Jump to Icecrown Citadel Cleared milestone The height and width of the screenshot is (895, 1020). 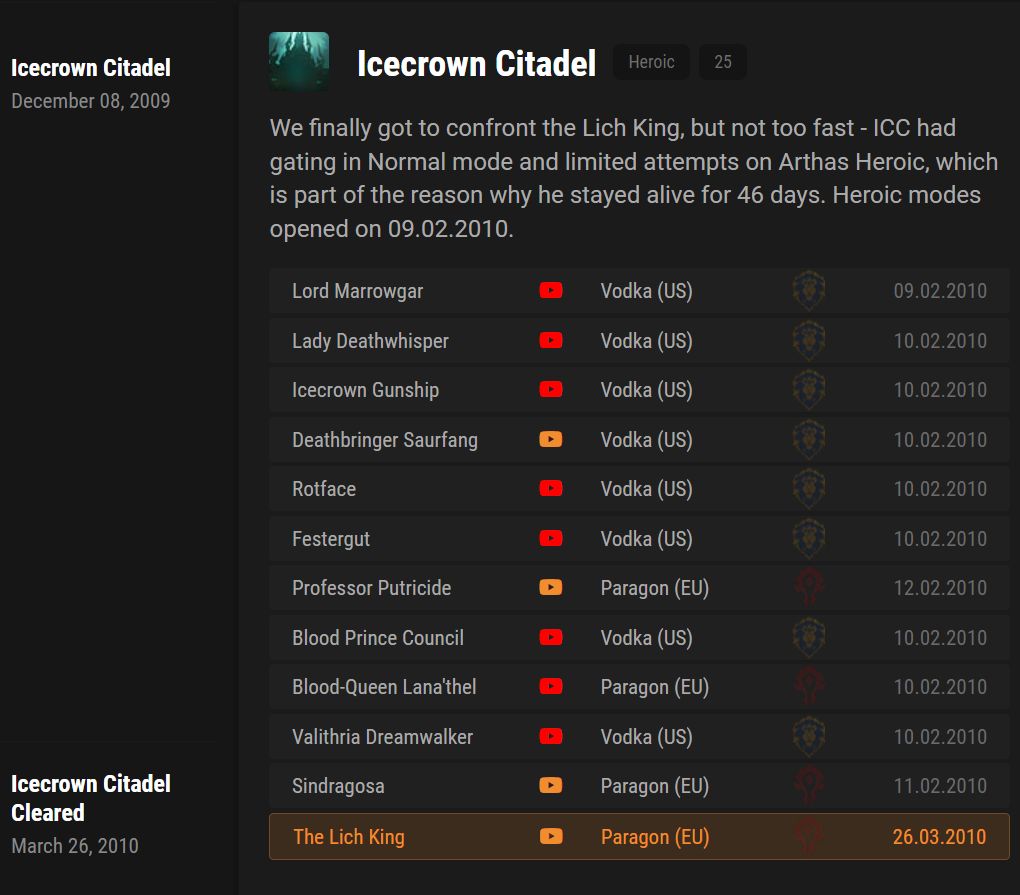pos(91,797)
